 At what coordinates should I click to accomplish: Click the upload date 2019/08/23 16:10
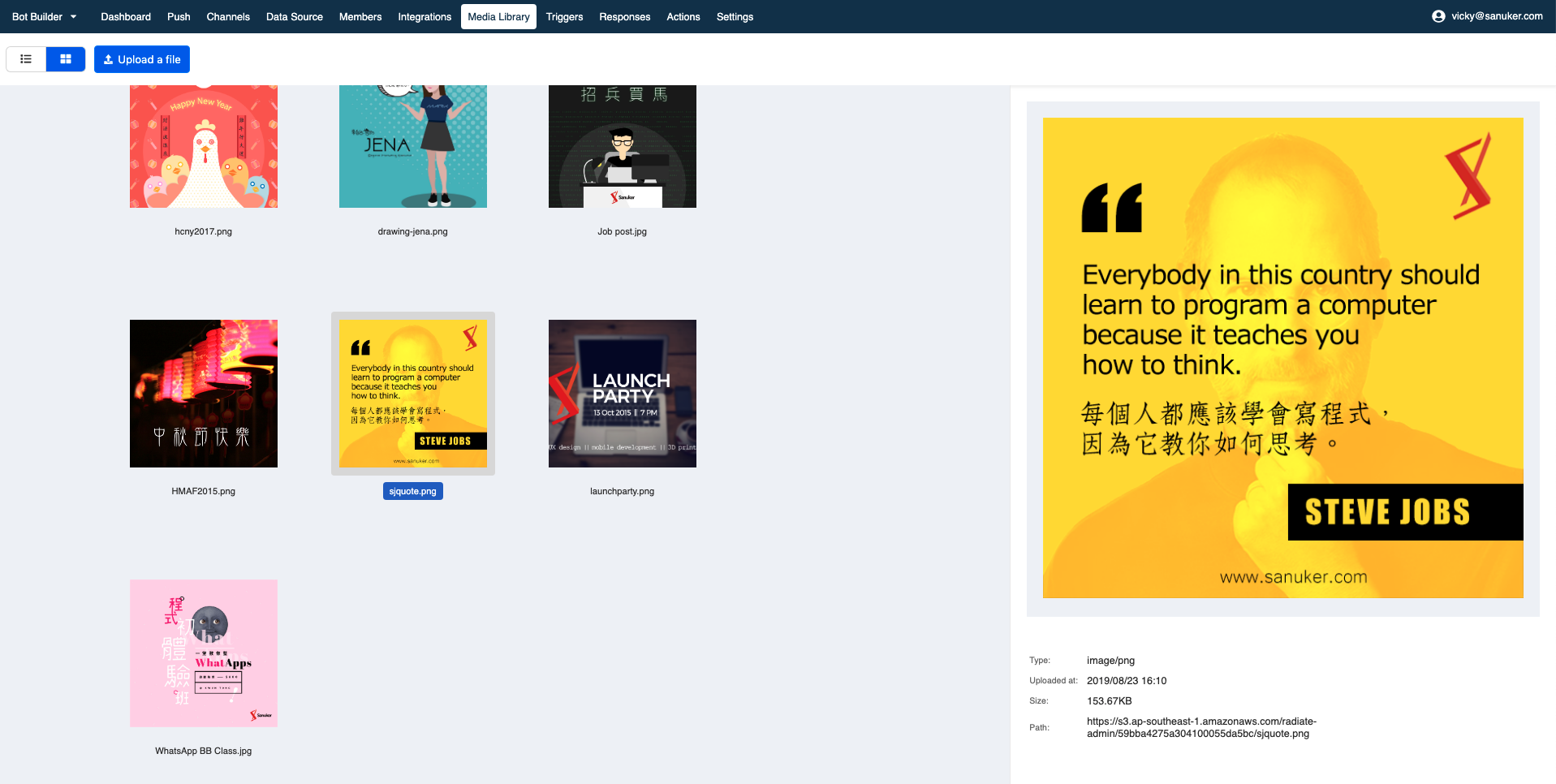pyautogui.click(x=1127, y=681)
